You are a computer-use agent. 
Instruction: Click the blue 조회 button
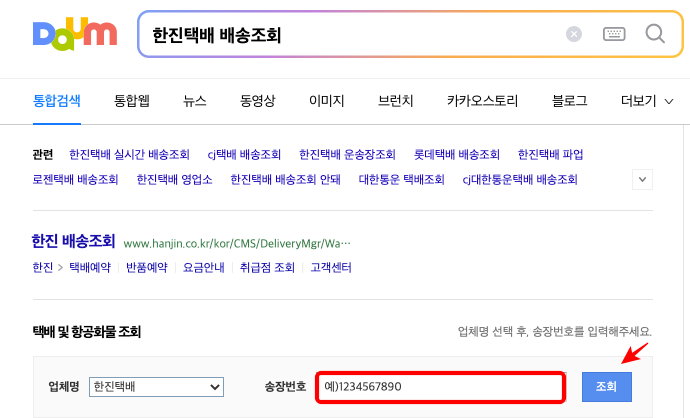point(606,387)
